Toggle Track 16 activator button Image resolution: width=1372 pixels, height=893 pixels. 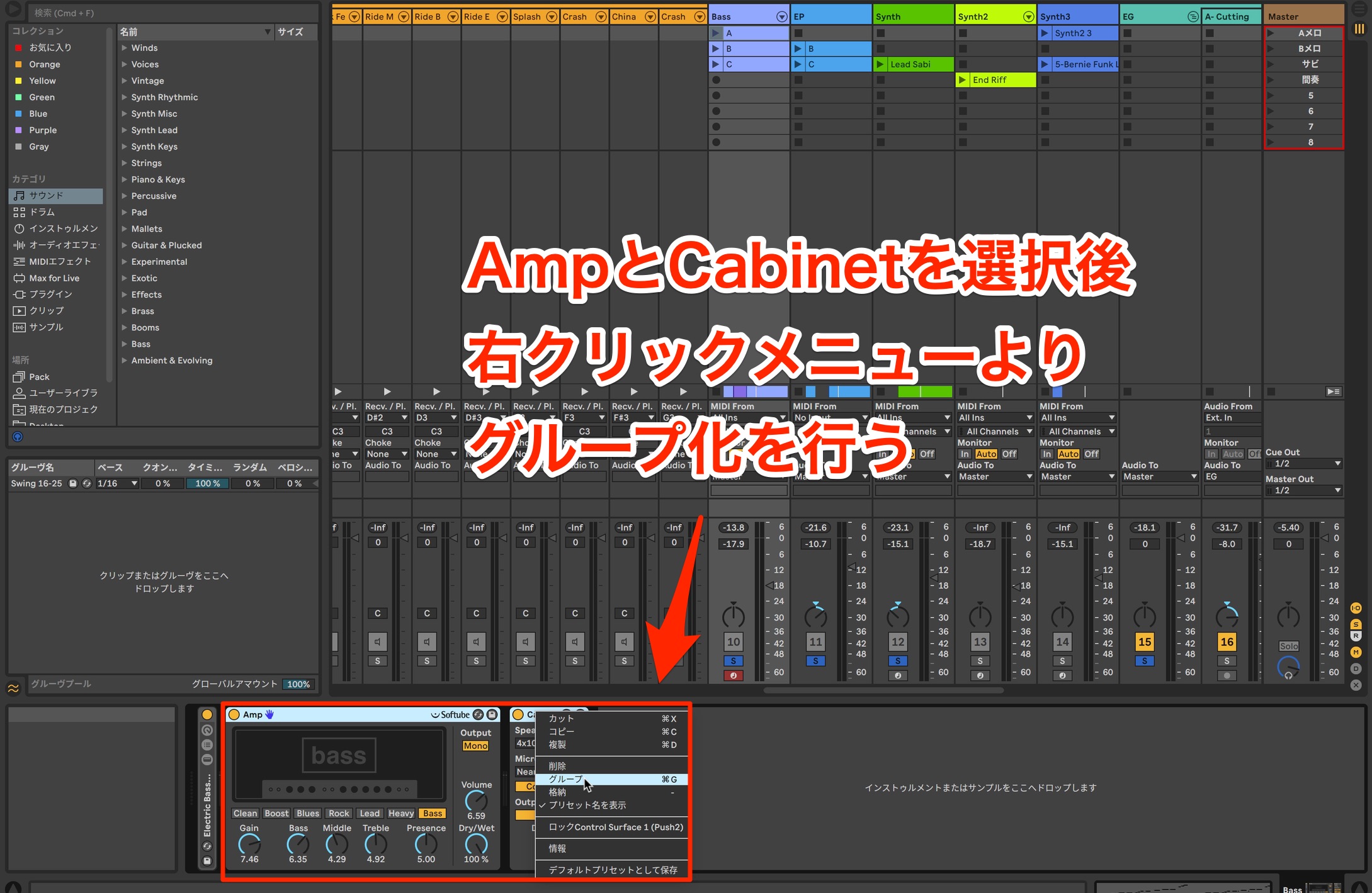tap(1227, 642)
